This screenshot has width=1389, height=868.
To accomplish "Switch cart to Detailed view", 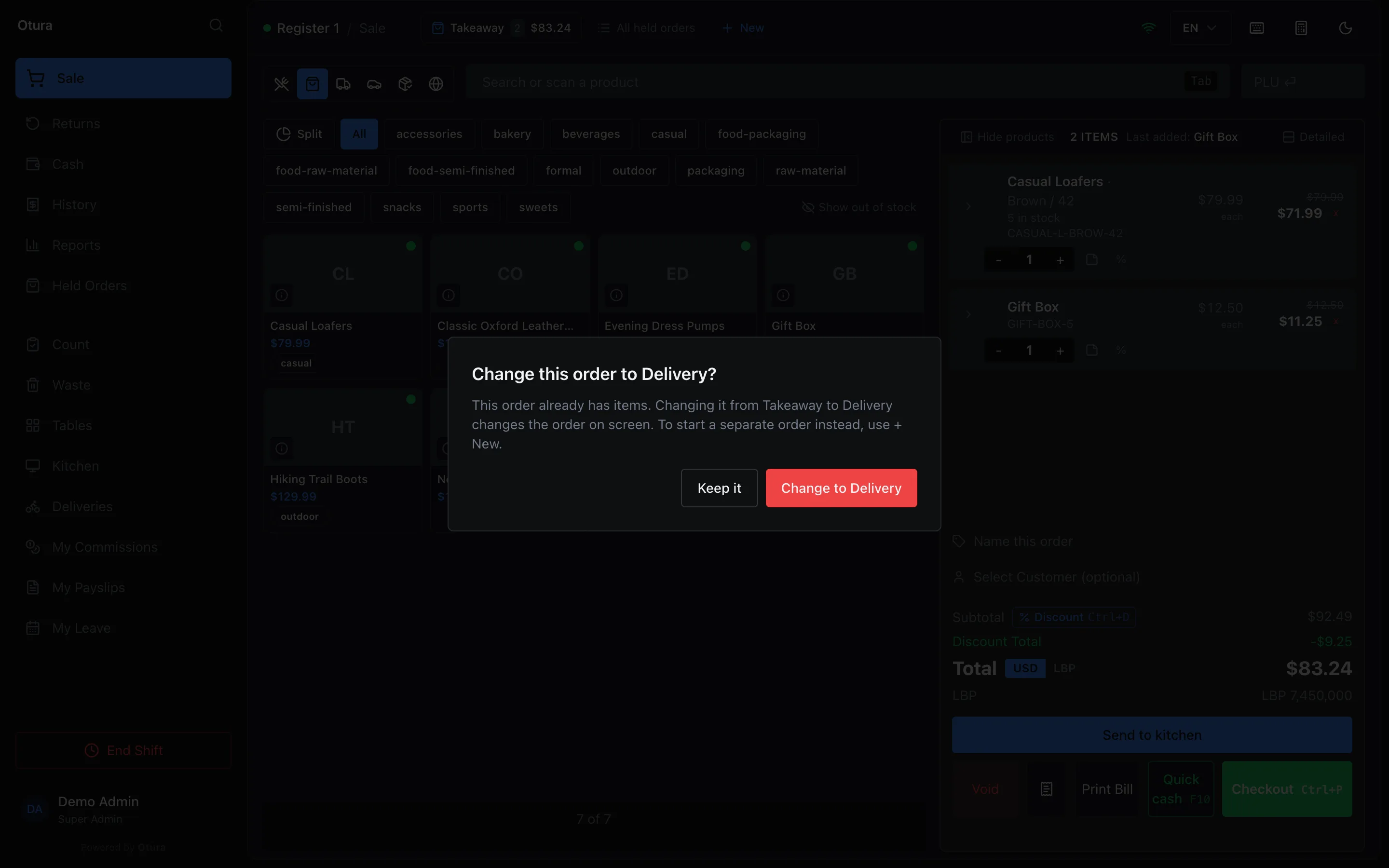I will click(x=1313, y=137).
